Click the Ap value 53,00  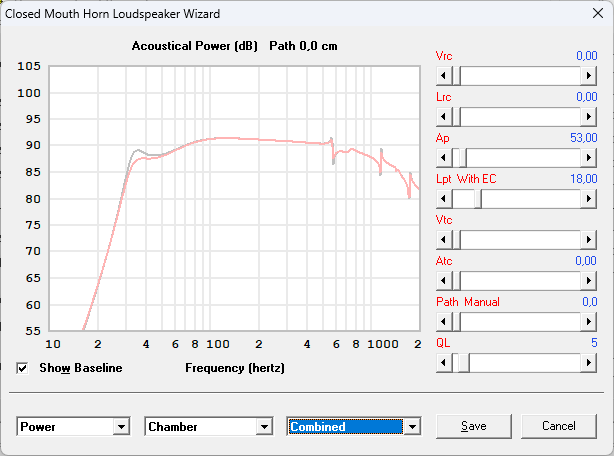pos(583,138)
